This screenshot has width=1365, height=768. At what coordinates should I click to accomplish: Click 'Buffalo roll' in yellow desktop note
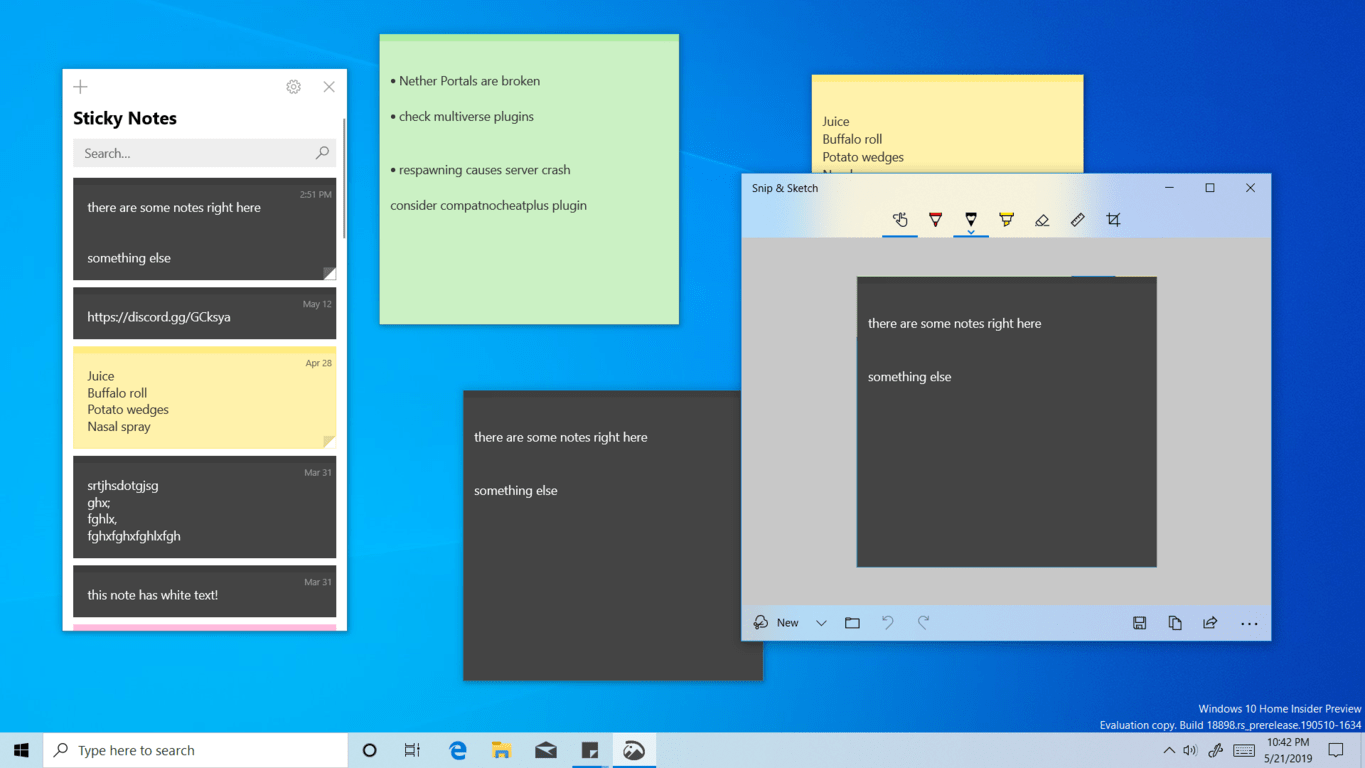tap(852, 139)
